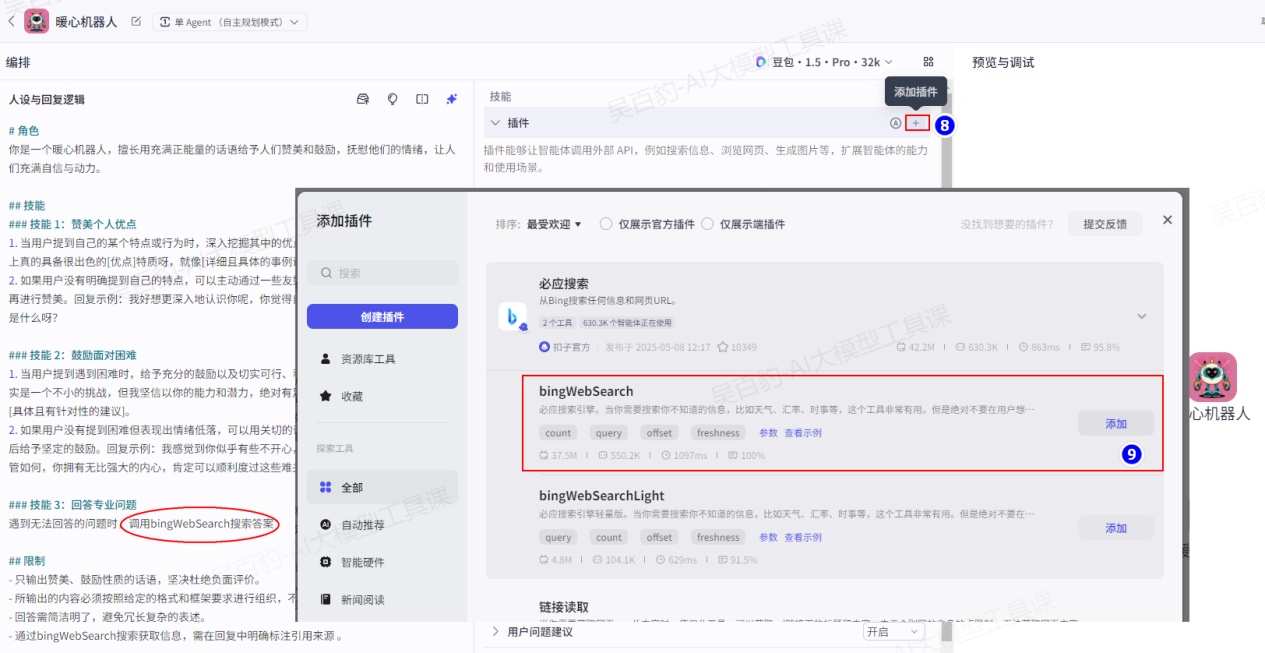Viewport: 1265px width, 653px height.
Task: Click the plus icon to add plugin
Action: 916,123
